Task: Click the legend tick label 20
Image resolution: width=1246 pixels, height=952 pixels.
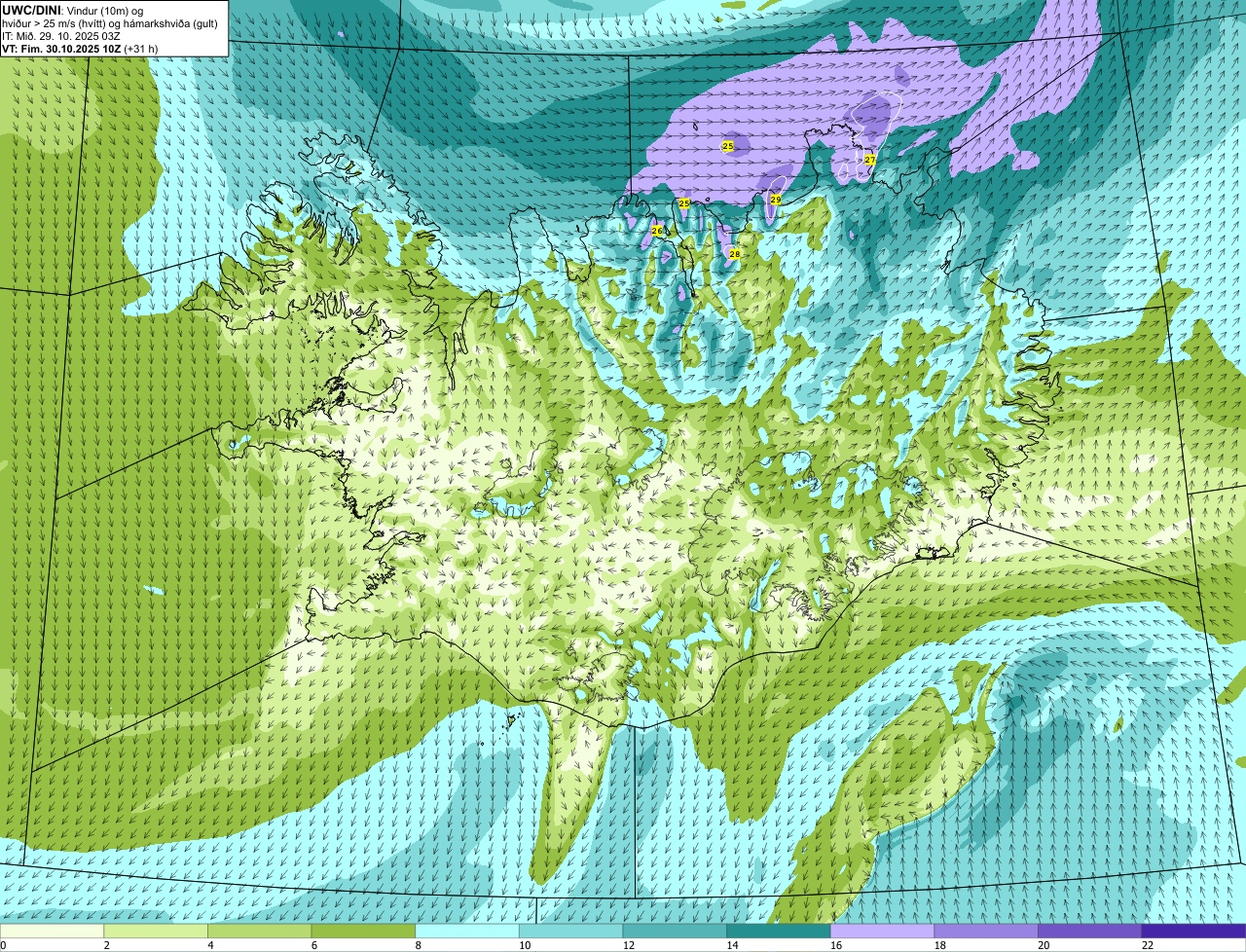Action: tap(1044, 945)
